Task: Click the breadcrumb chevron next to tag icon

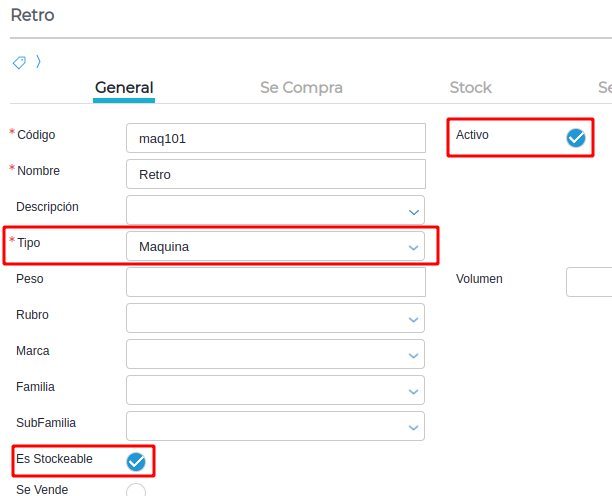Action: [38, 62]
